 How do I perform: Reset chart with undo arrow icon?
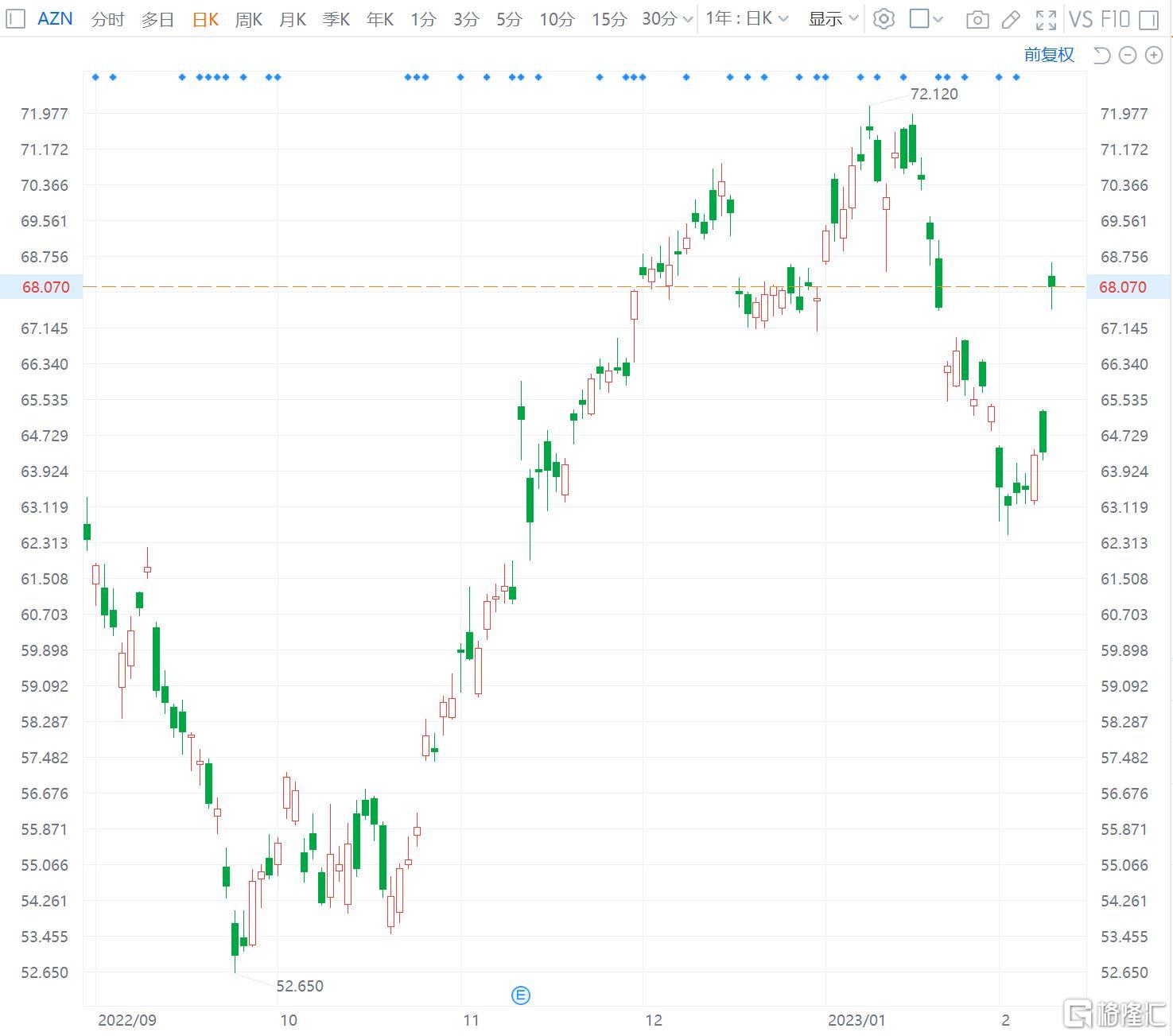pyautogui.click(x=1101, y=55)
